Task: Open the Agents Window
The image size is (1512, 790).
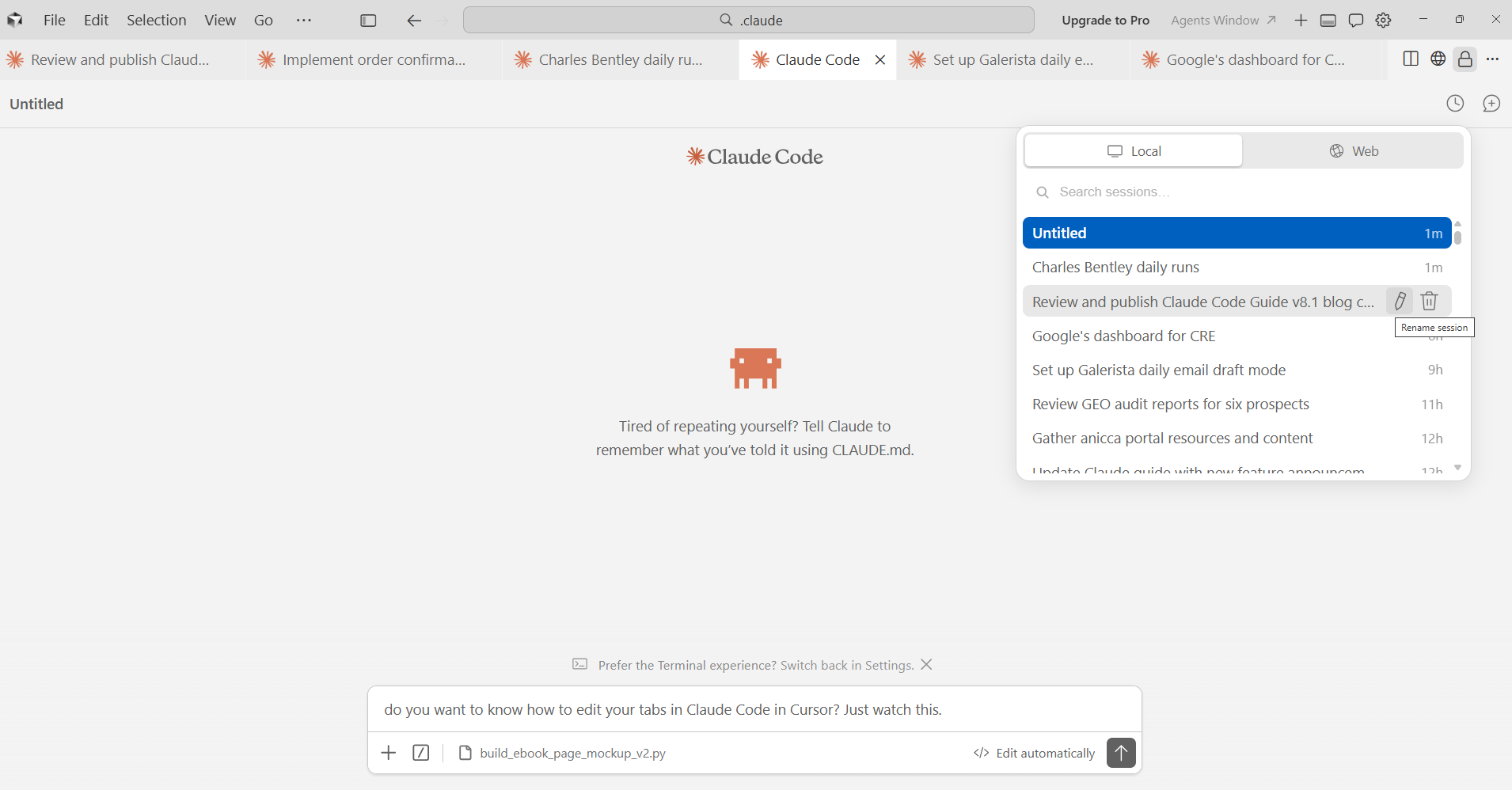Action: coord(1223,20)
